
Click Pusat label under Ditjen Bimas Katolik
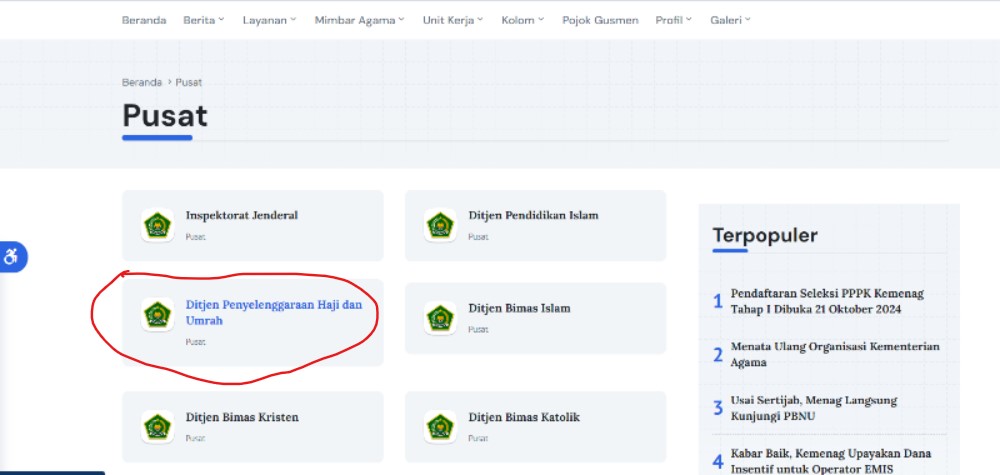click(478, 438)
